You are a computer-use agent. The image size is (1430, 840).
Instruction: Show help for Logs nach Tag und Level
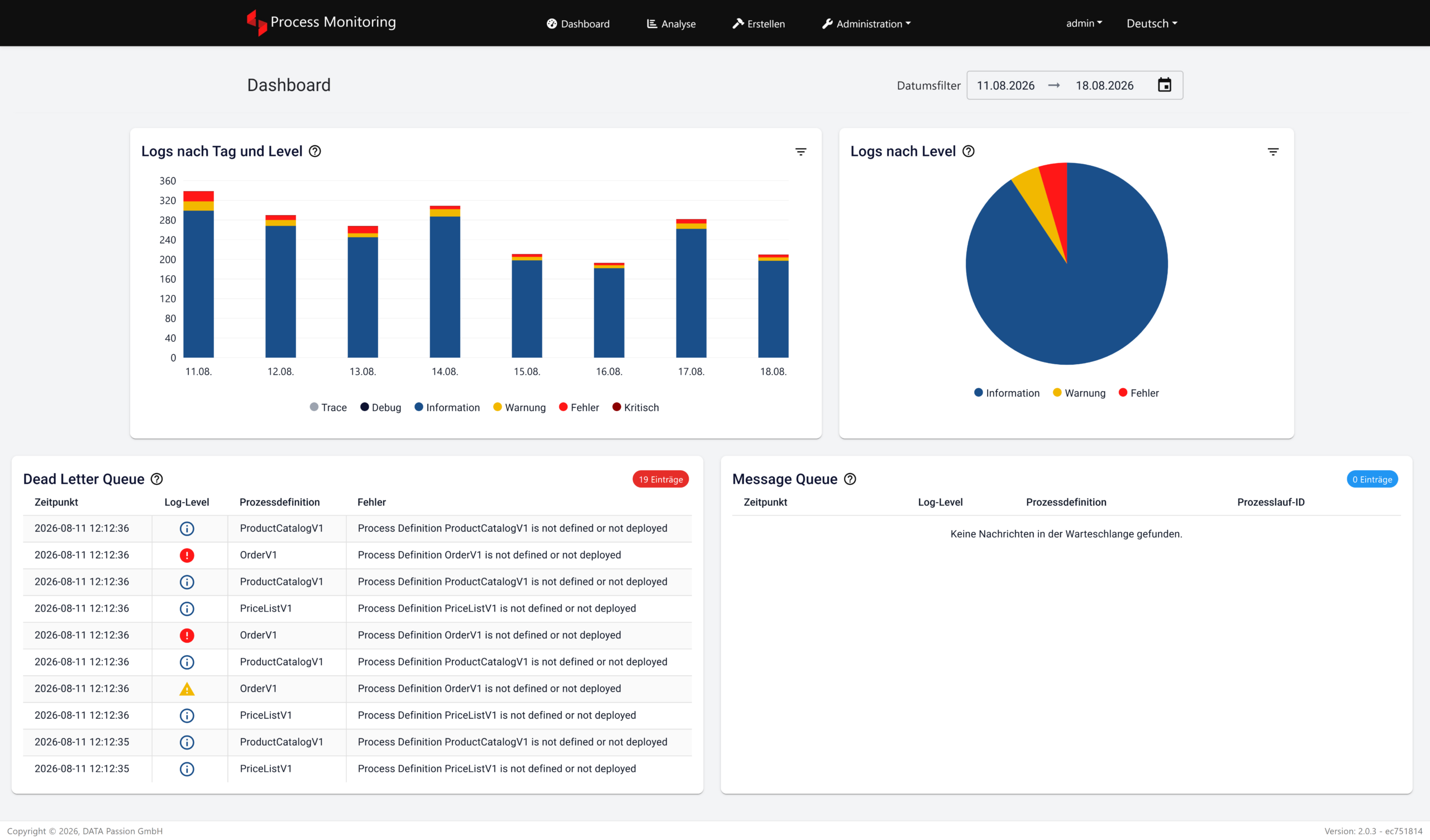315,151
